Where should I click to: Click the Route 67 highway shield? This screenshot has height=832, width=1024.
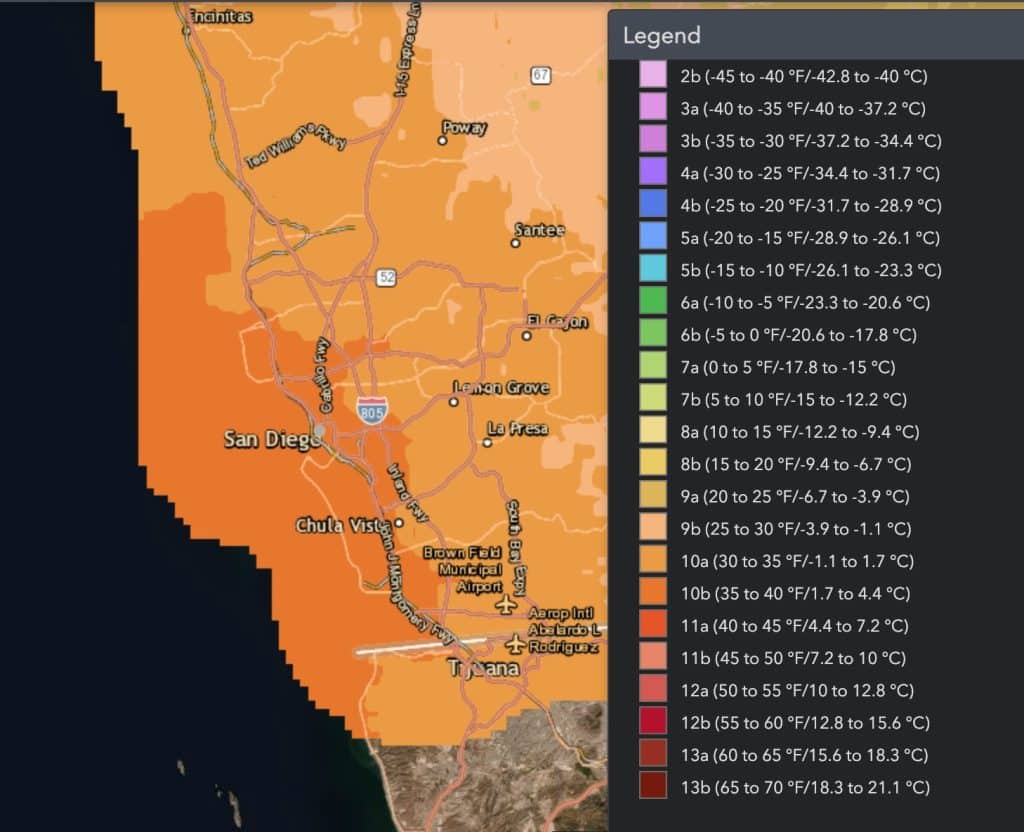click(x=541, y=75)
